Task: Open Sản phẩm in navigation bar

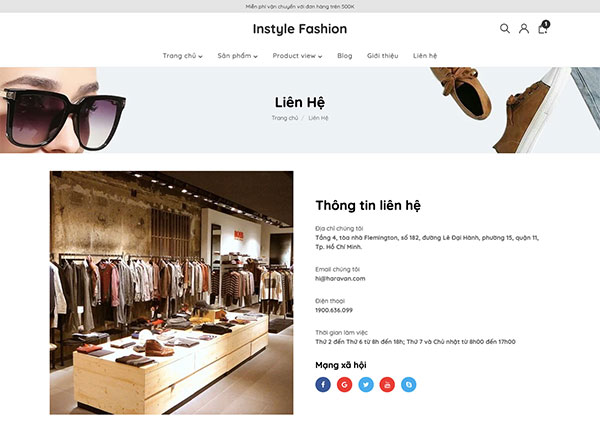Action: pyautogui.click(x=234, y=55)
